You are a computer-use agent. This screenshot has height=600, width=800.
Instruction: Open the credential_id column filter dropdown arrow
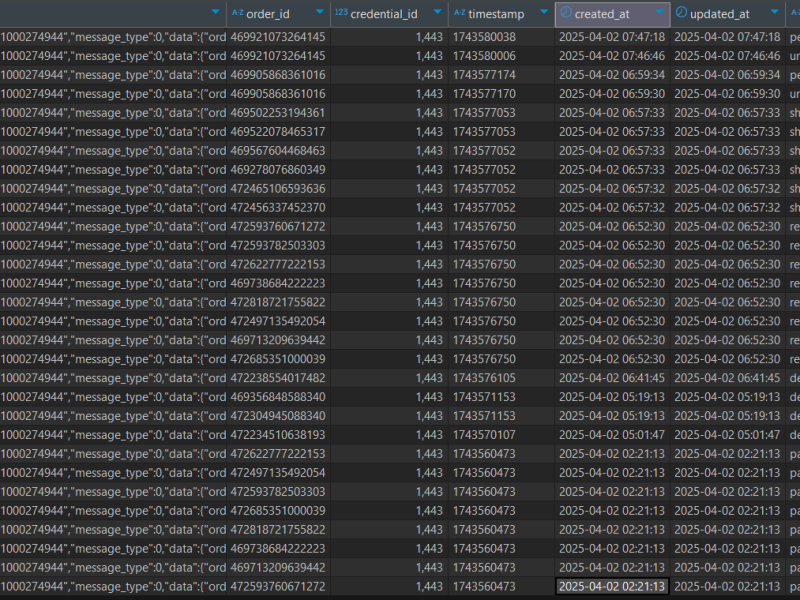(435, 13)
